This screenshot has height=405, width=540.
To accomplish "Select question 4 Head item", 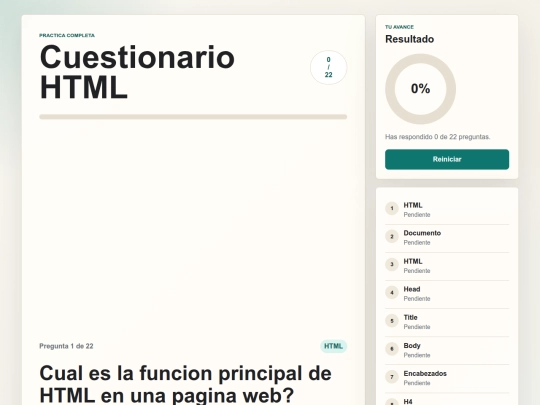I will [x=447, y=294].
